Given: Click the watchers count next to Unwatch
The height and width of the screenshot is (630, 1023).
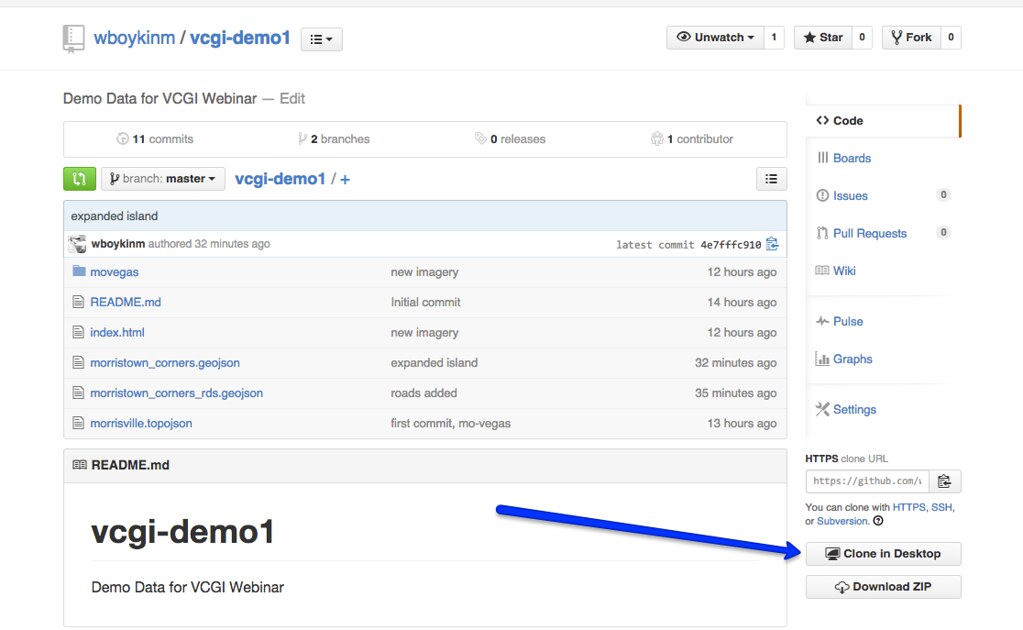Looking at the screenshot, I should coord(774,37).
